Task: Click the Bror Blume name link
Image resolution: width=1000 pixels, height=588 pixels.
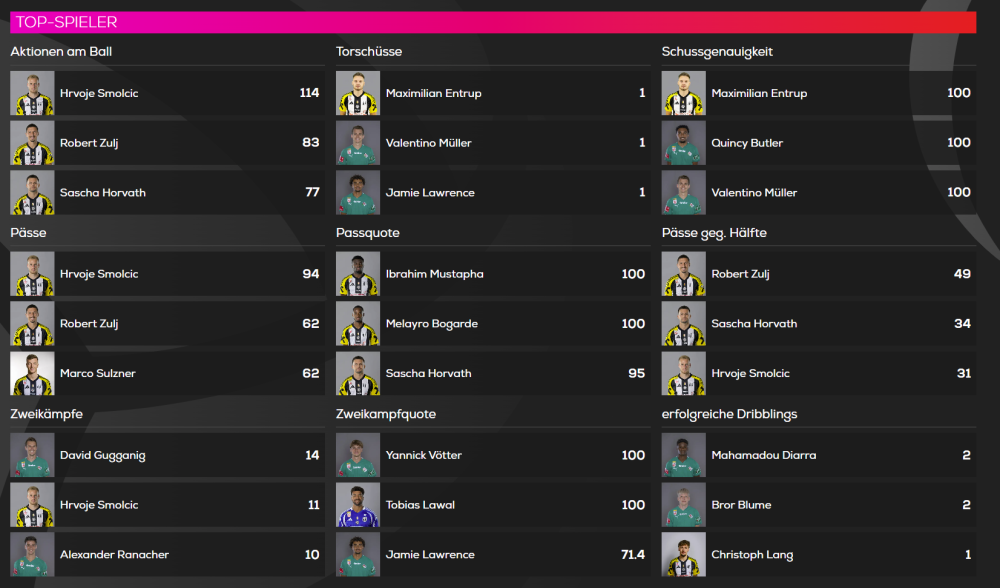Action: point(741,505)
